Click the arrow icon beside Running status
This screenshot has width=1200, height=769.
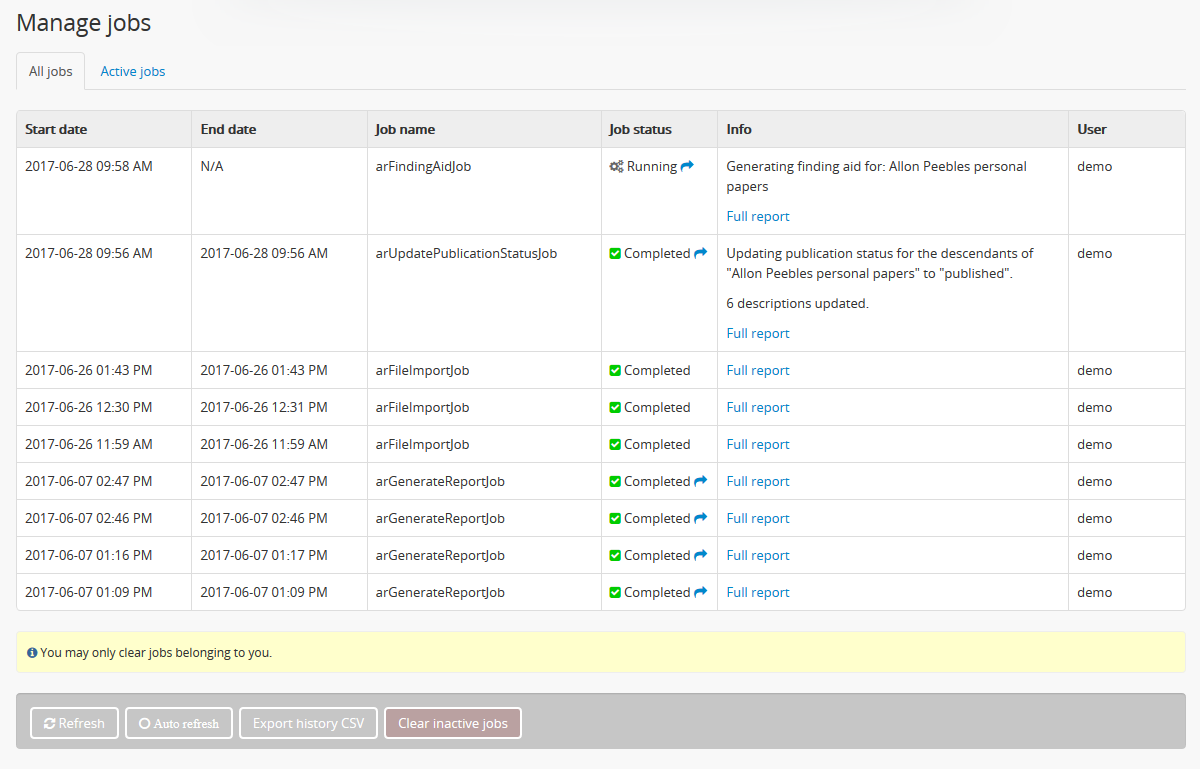[x=687, y=167]
